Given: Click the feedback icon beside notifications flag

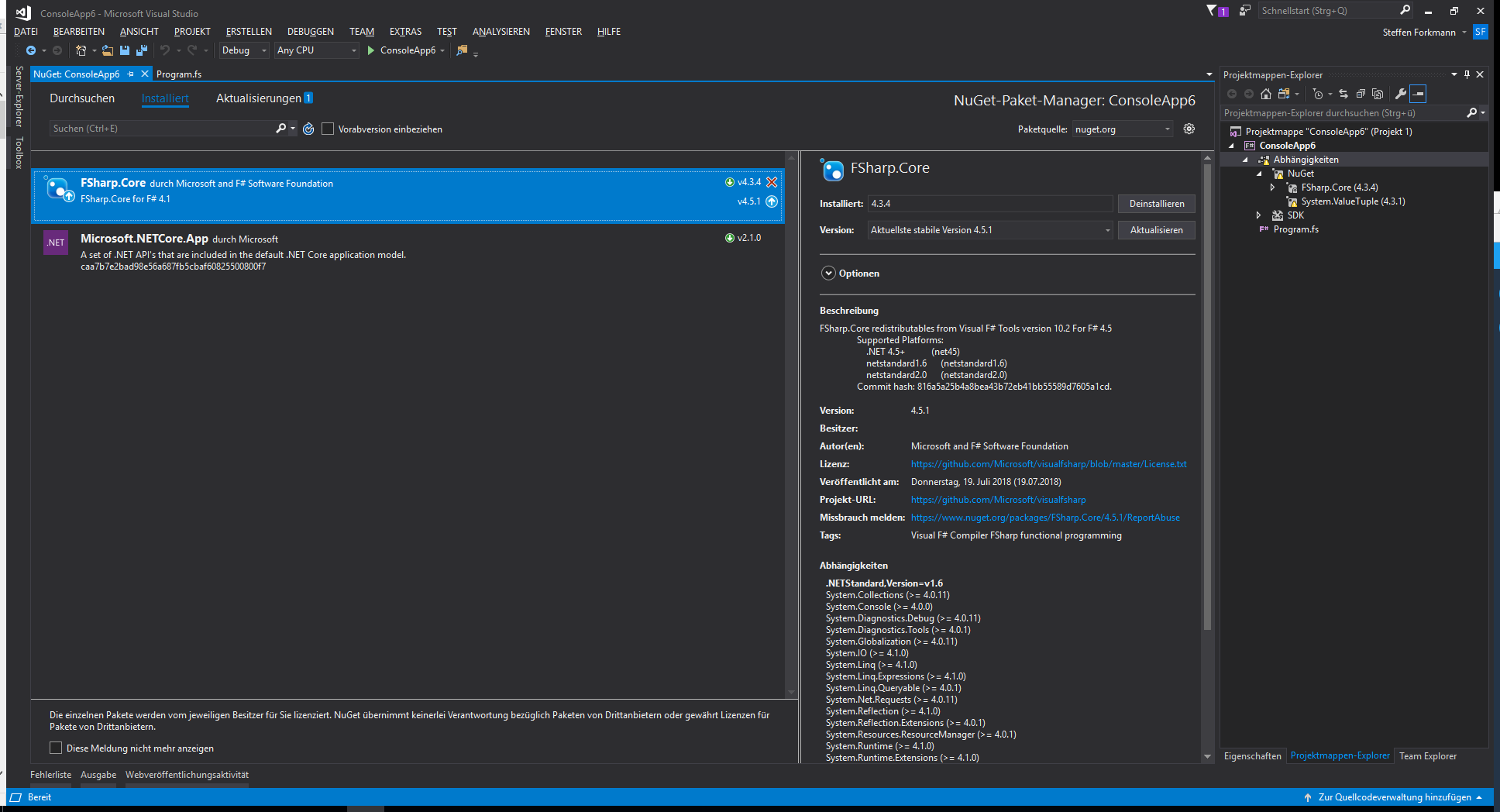Looking at the screenshot, I should point(1245,10).
